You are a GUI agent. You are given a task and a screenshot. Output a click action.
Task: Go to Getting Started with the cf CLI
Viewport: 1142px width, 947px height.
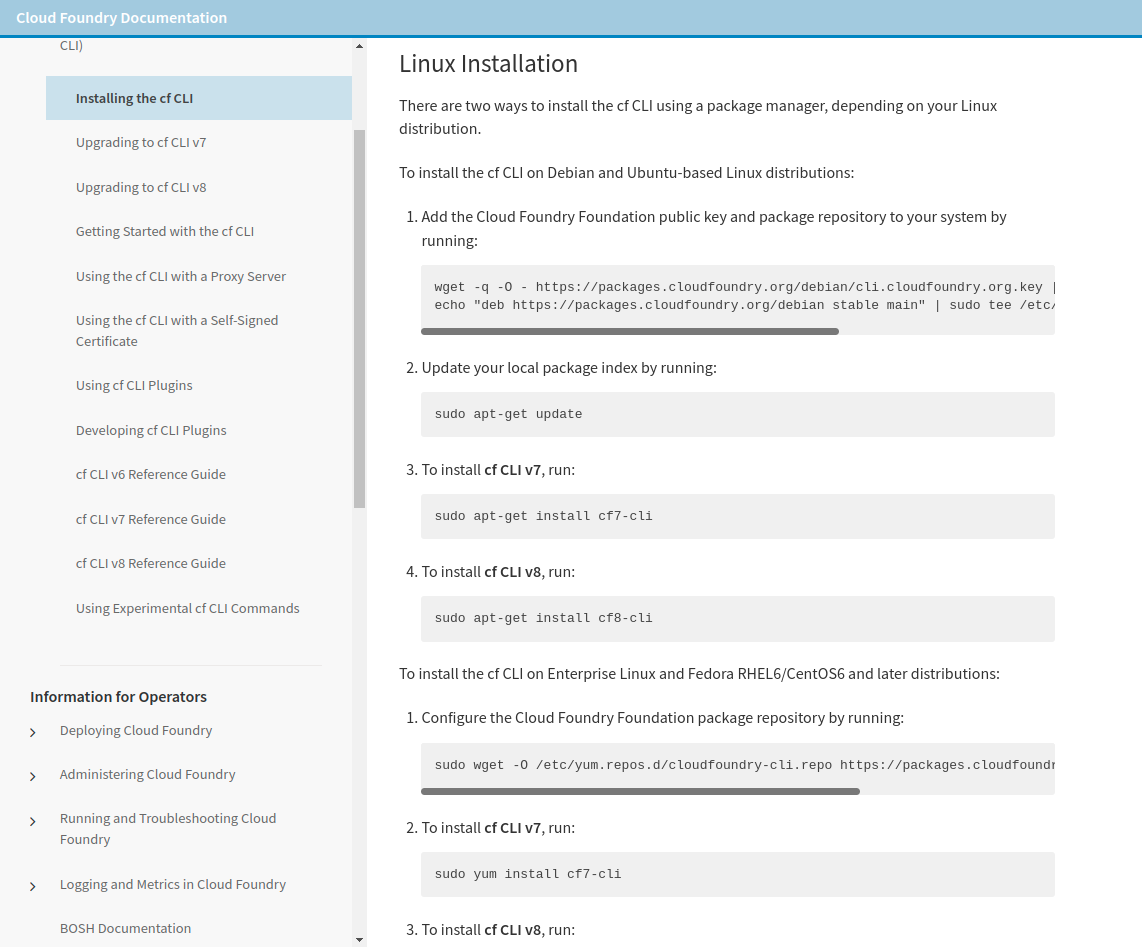pos(165,231)
